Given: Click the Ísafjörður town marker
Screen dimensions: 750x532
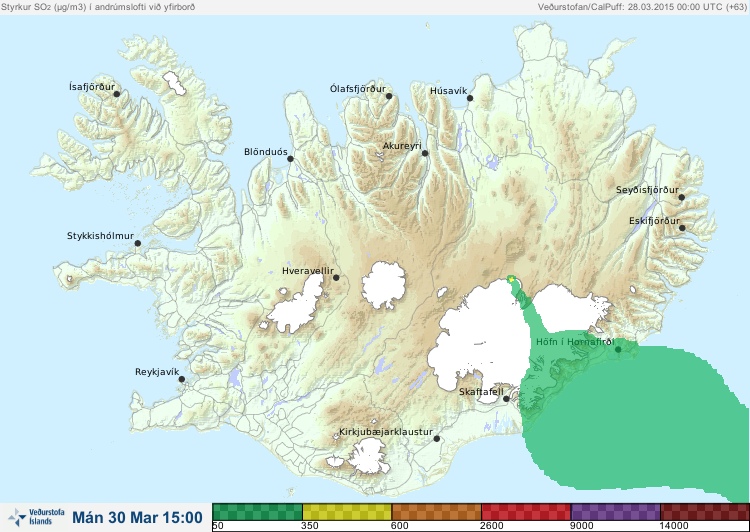Looking at the screenshot, I should [x=116, y=94].
